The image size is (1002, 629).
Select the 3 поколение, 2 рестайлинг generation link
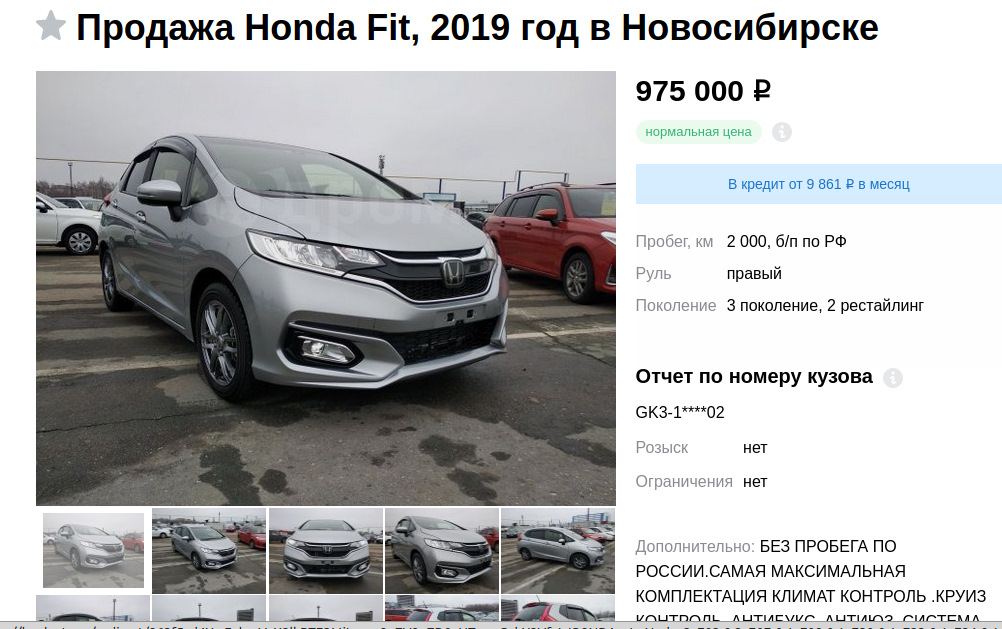[825, 306]
